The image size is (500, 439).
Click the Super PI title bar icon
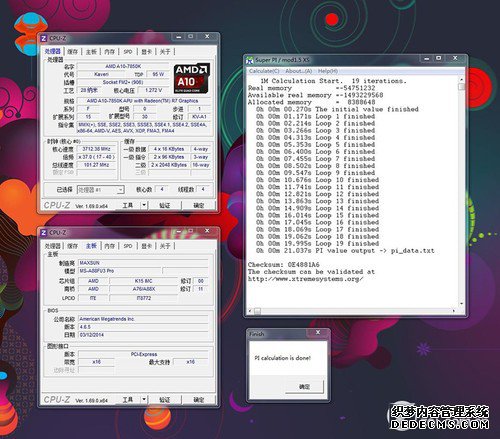coord(250,60)
